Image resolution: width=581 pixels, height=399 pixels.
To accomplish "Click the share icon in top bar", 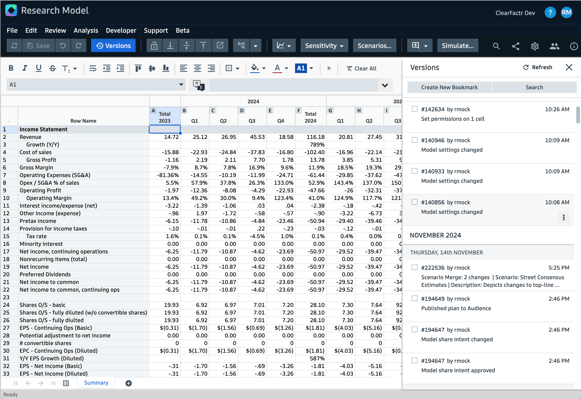I will click(x=515, y=46).
